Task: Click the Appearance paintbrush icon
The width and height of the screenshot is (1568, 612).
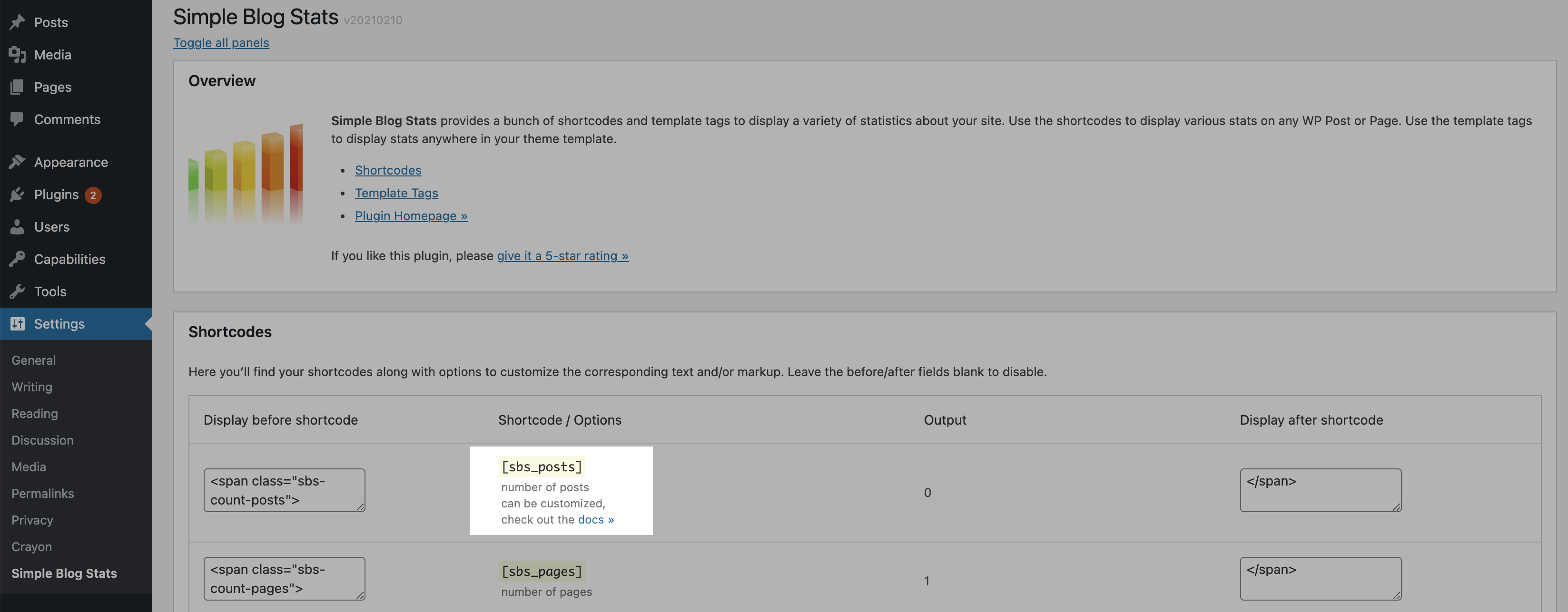Action: point(17,162)
